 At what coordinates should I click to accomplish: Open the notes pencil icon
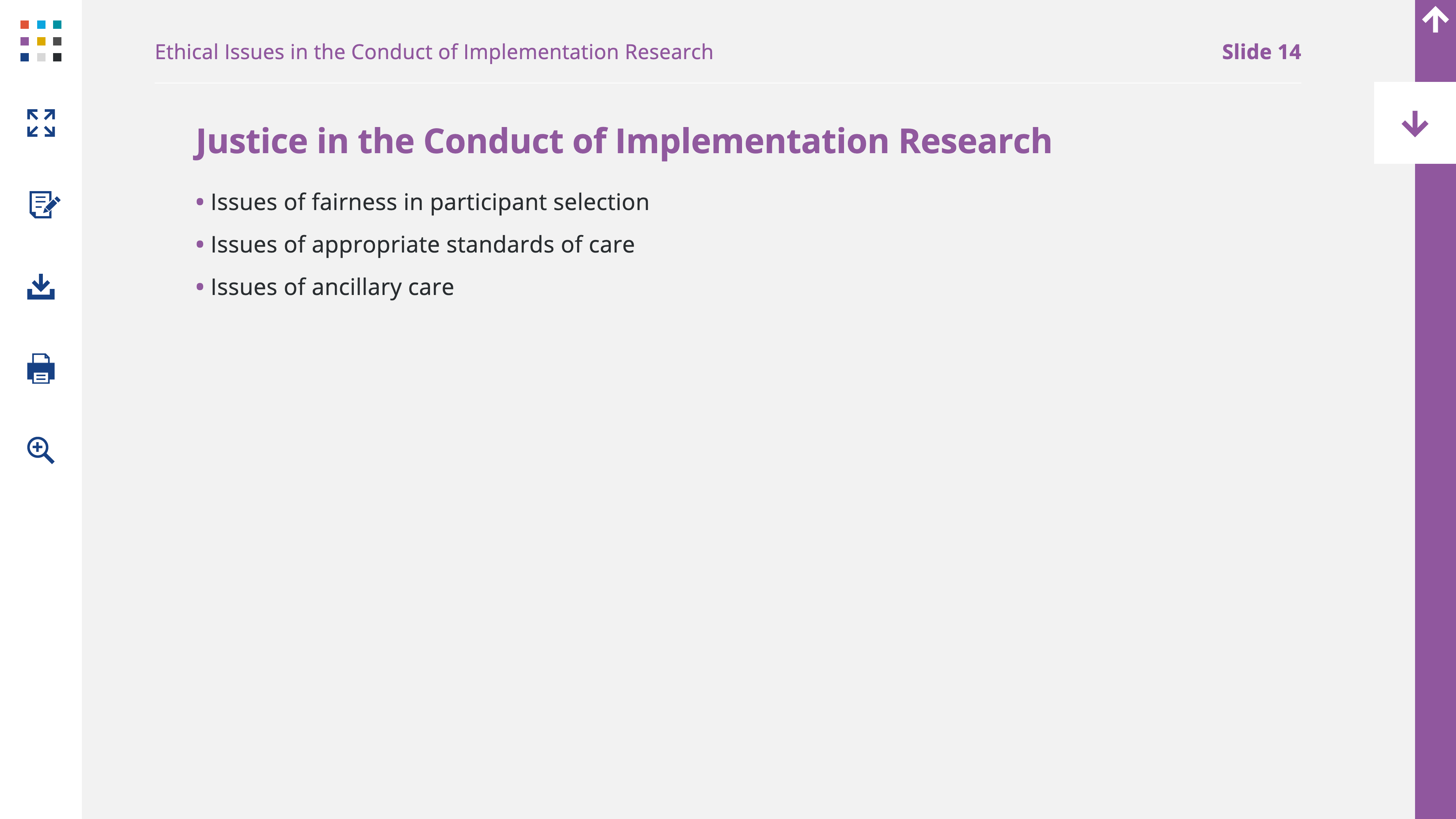[44, 205]
